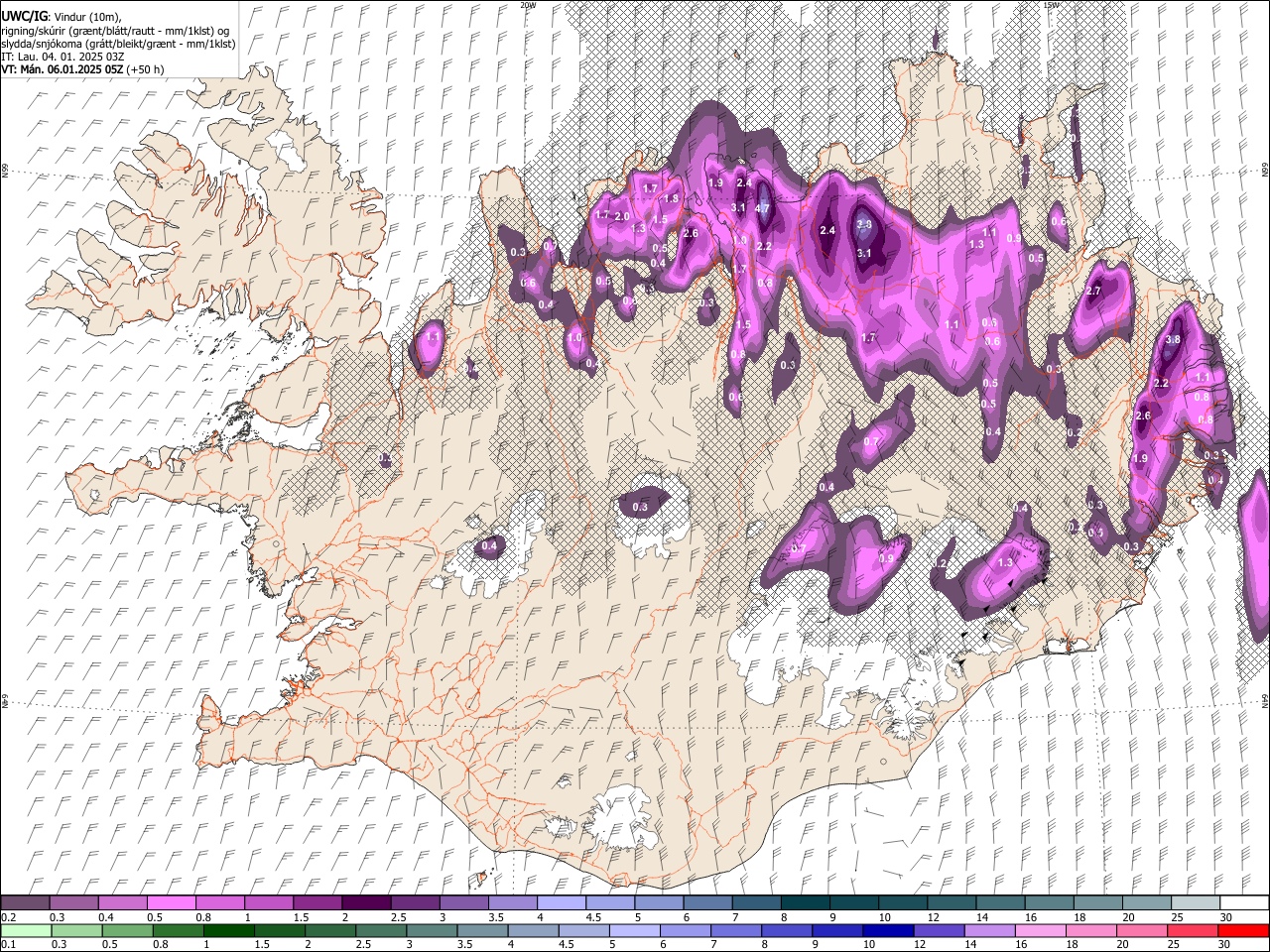Click the 3.5 label under the lower legend row
Viewport: 1270px width, 952px height.
coord(464,944)
